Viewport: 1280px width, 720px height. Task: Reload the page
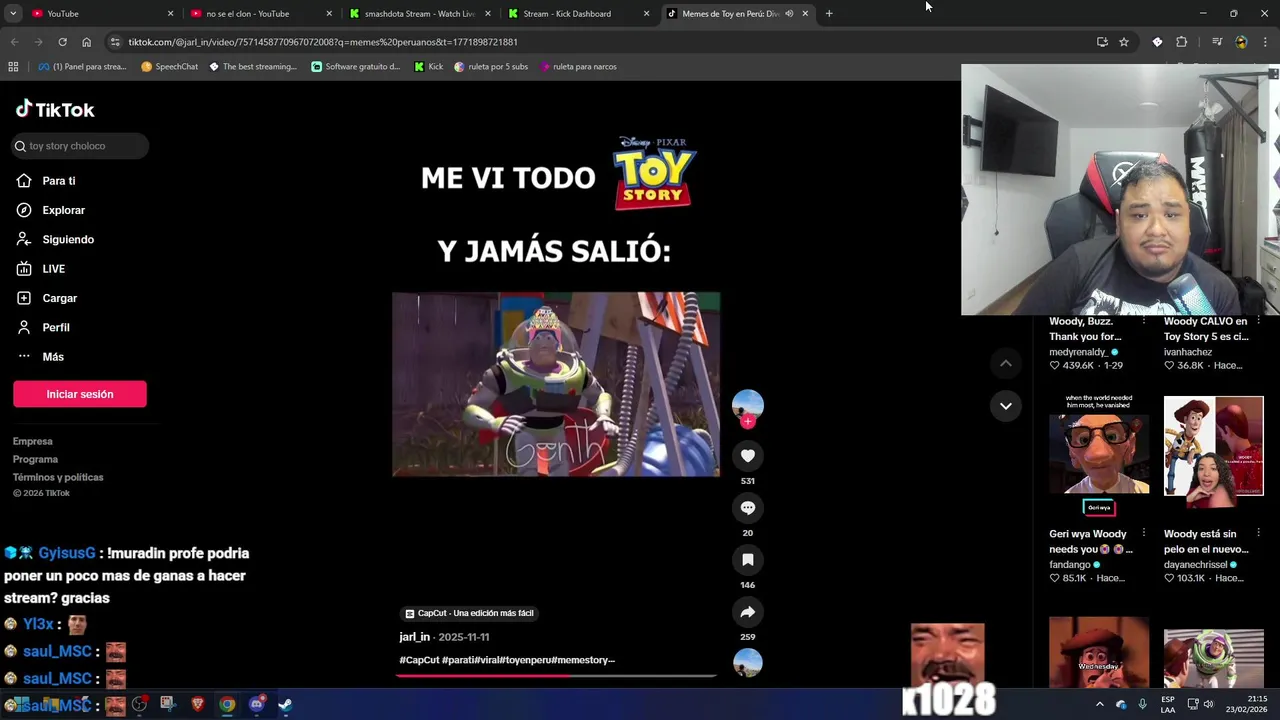62,42
